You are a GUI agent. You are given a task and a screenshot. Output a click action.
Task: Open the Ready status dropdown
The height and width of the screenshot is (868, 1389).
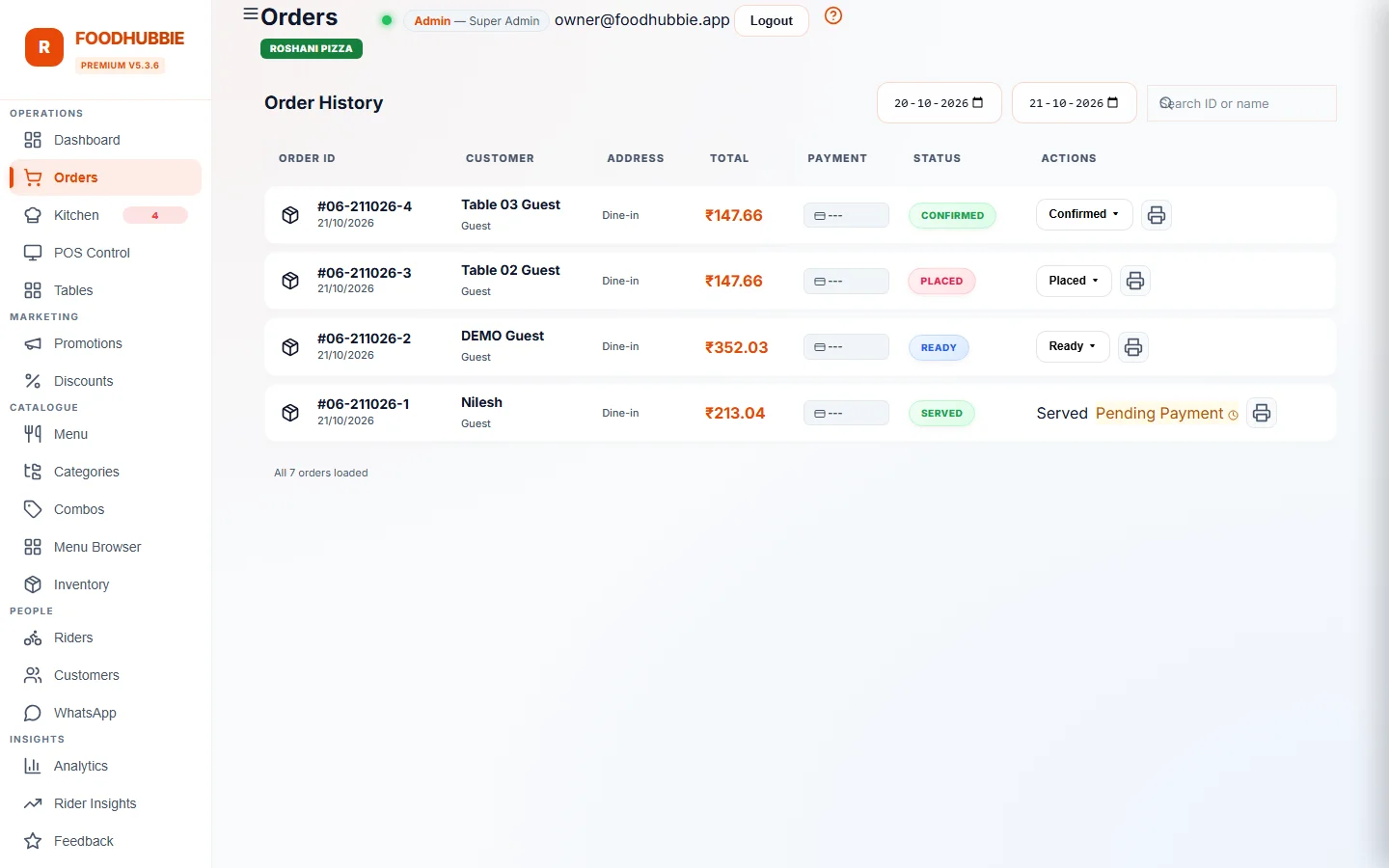[x=1073, y=346]
